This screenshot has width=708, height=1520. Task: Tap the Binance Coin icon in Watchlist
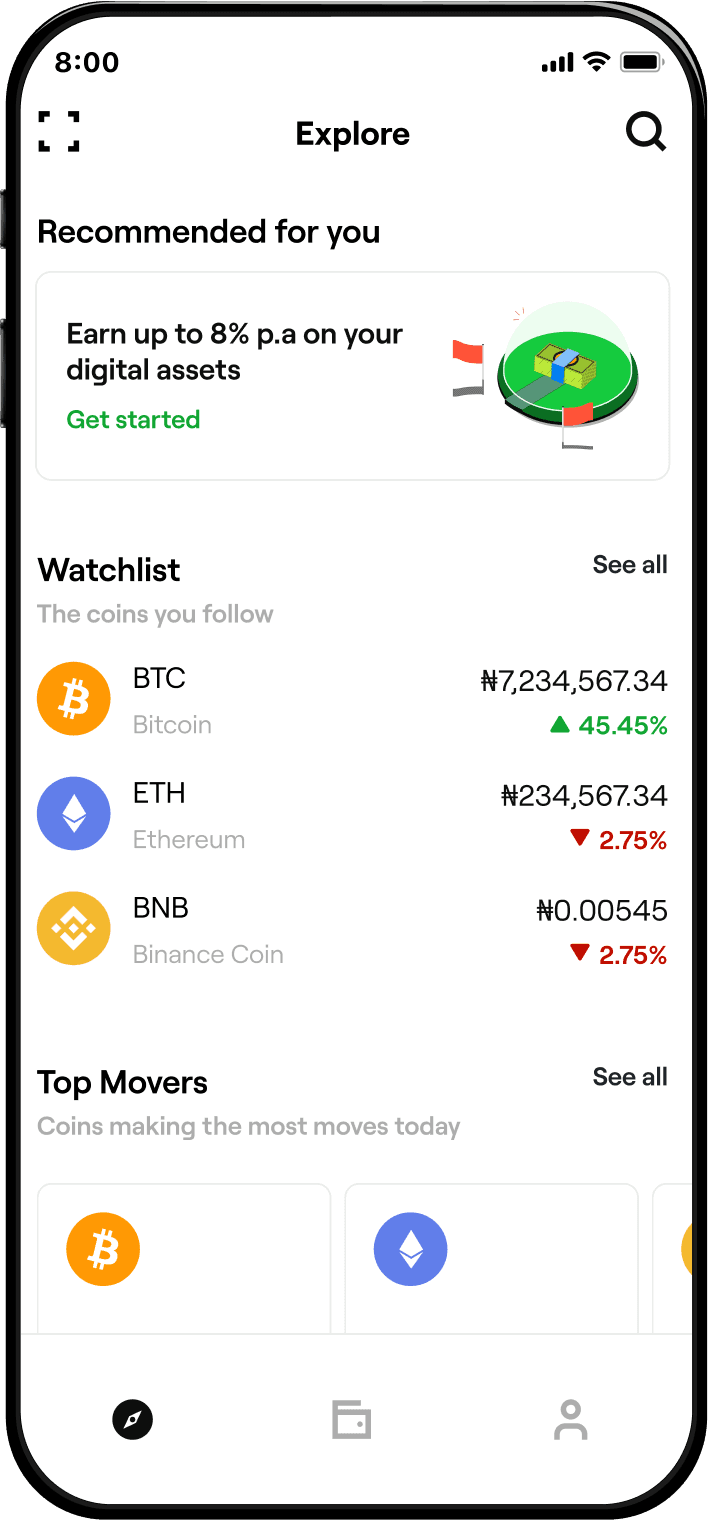coord(73,929)
